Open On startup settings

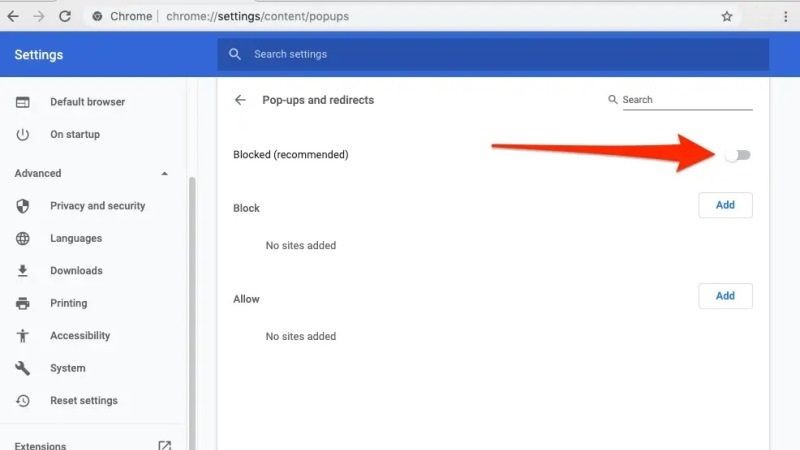click(75, 135)
